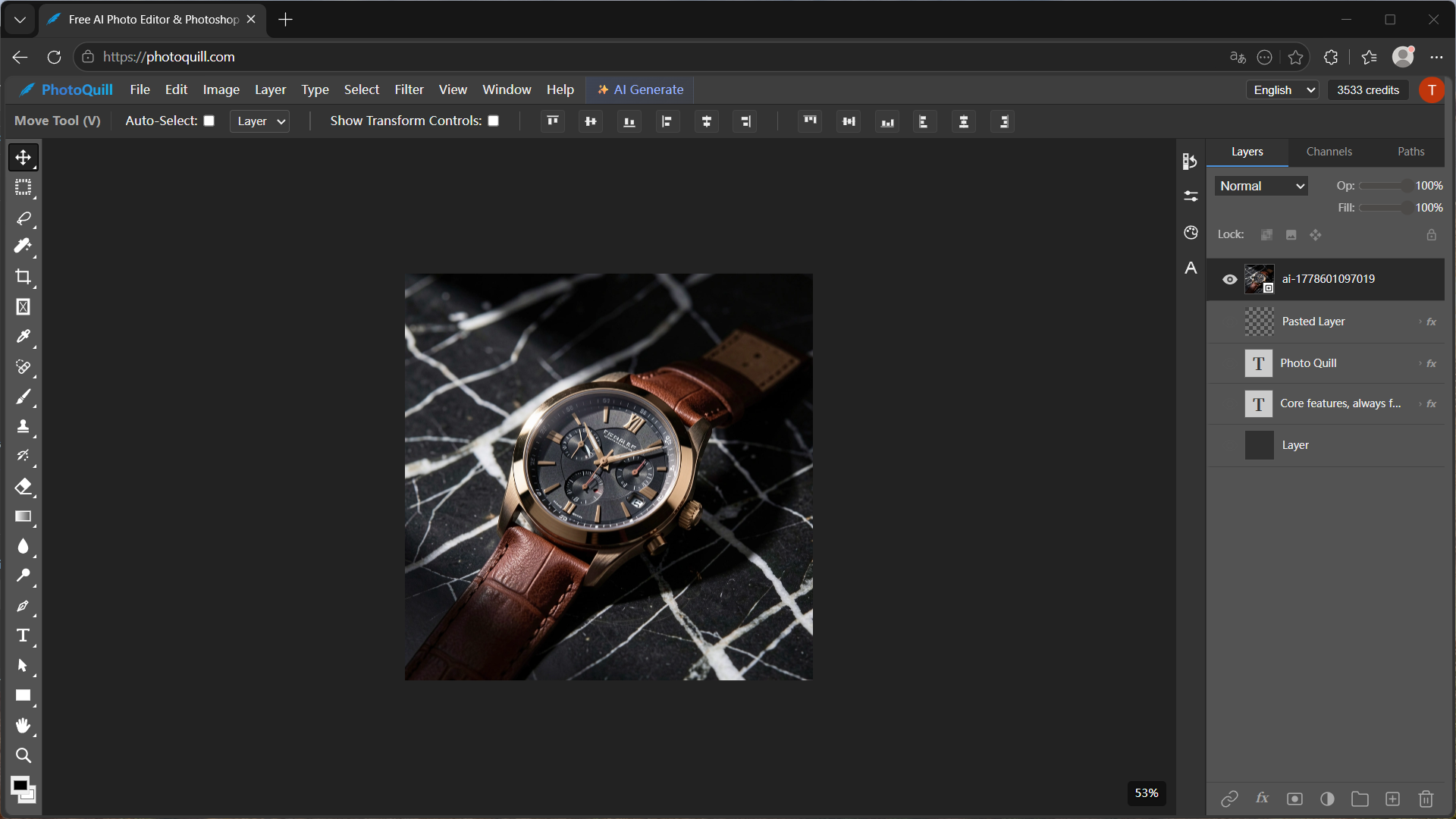Image resolution: width=1456 pixels, height=819 pixels.
Task: Open a new browser tab
Action: 285,20
